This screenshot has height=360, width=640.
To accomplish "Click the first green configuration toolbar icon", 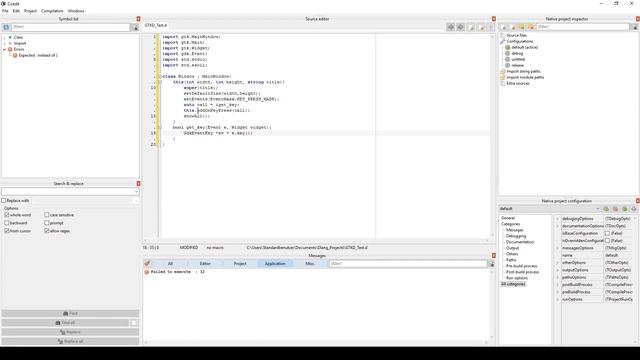I will pyautogui.click(x=606, y=209).
